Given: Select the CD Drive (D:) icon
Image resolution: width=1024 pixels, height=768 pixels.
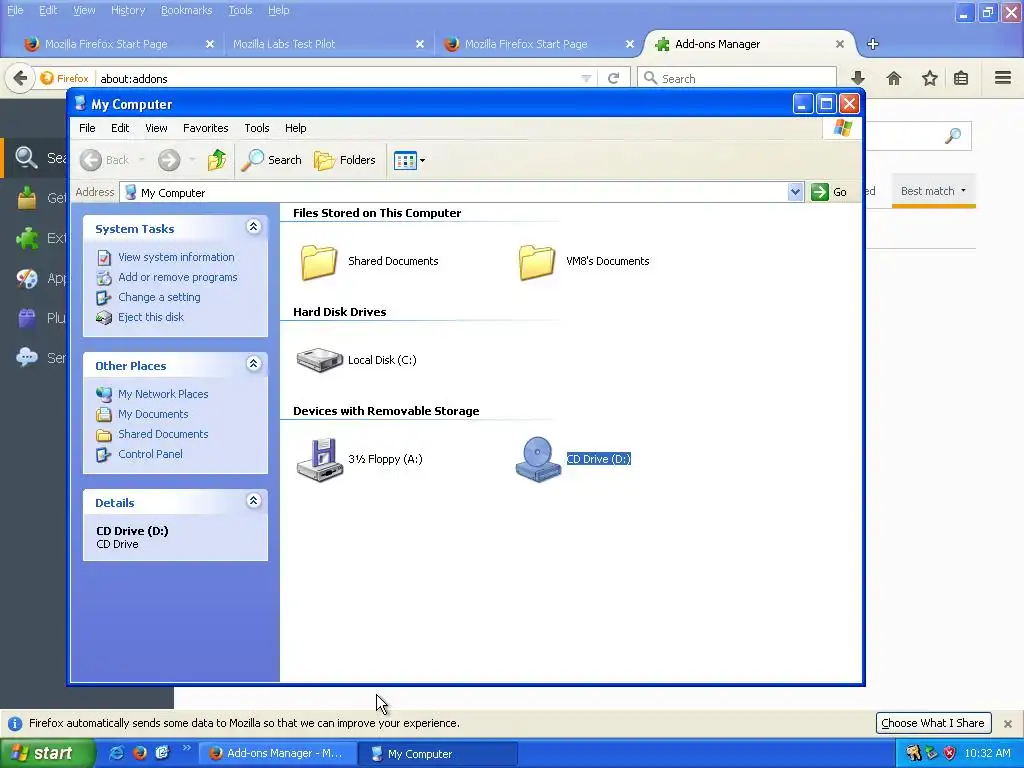Looking at the screenshot, I should [x=538, y=460].
